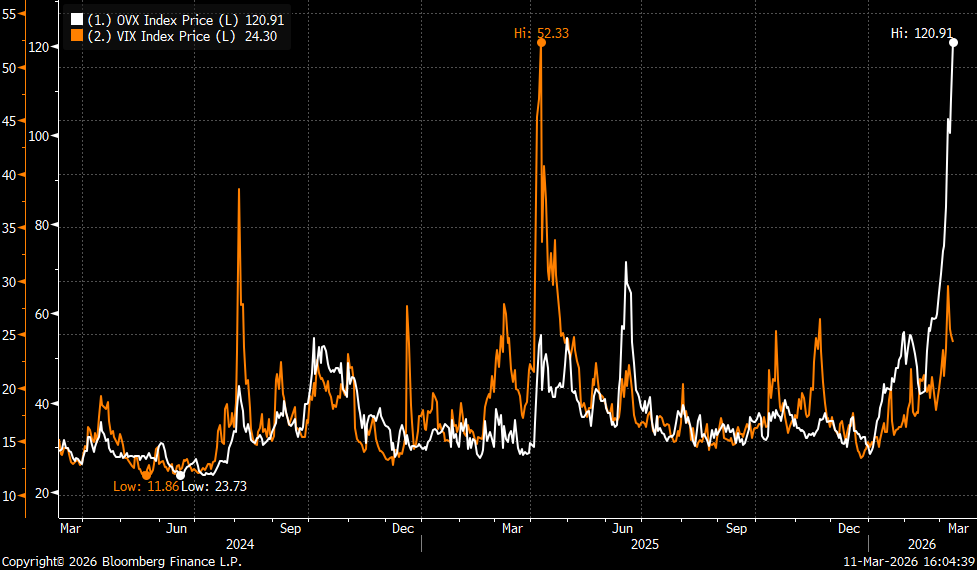Click the Bloomberg Finance L.P. copyright text

[x=122, y=562]
